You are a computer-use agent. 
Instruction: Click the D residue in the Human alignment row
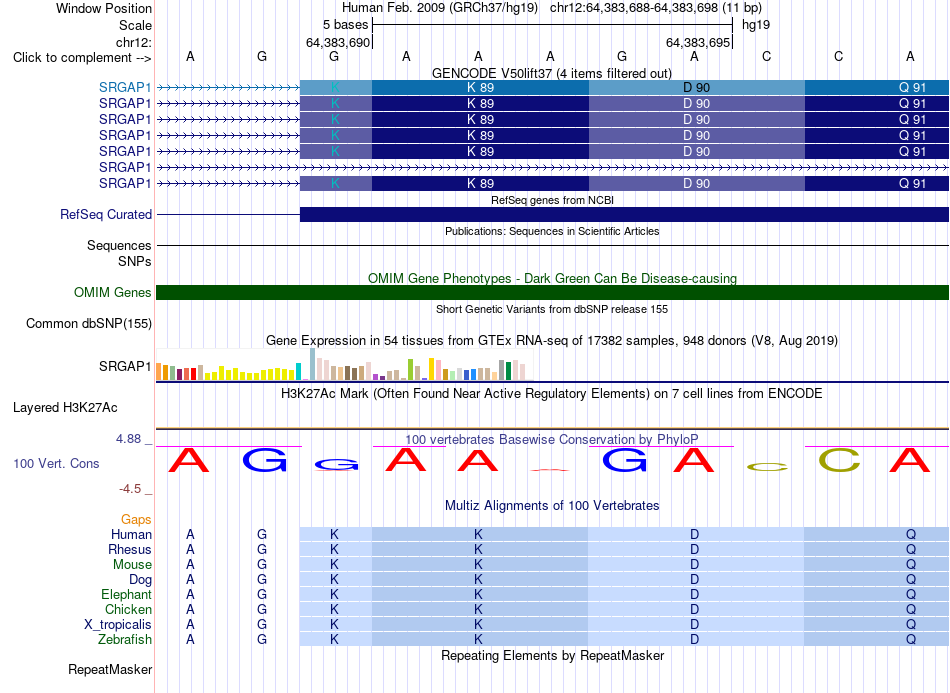[694, 534]
